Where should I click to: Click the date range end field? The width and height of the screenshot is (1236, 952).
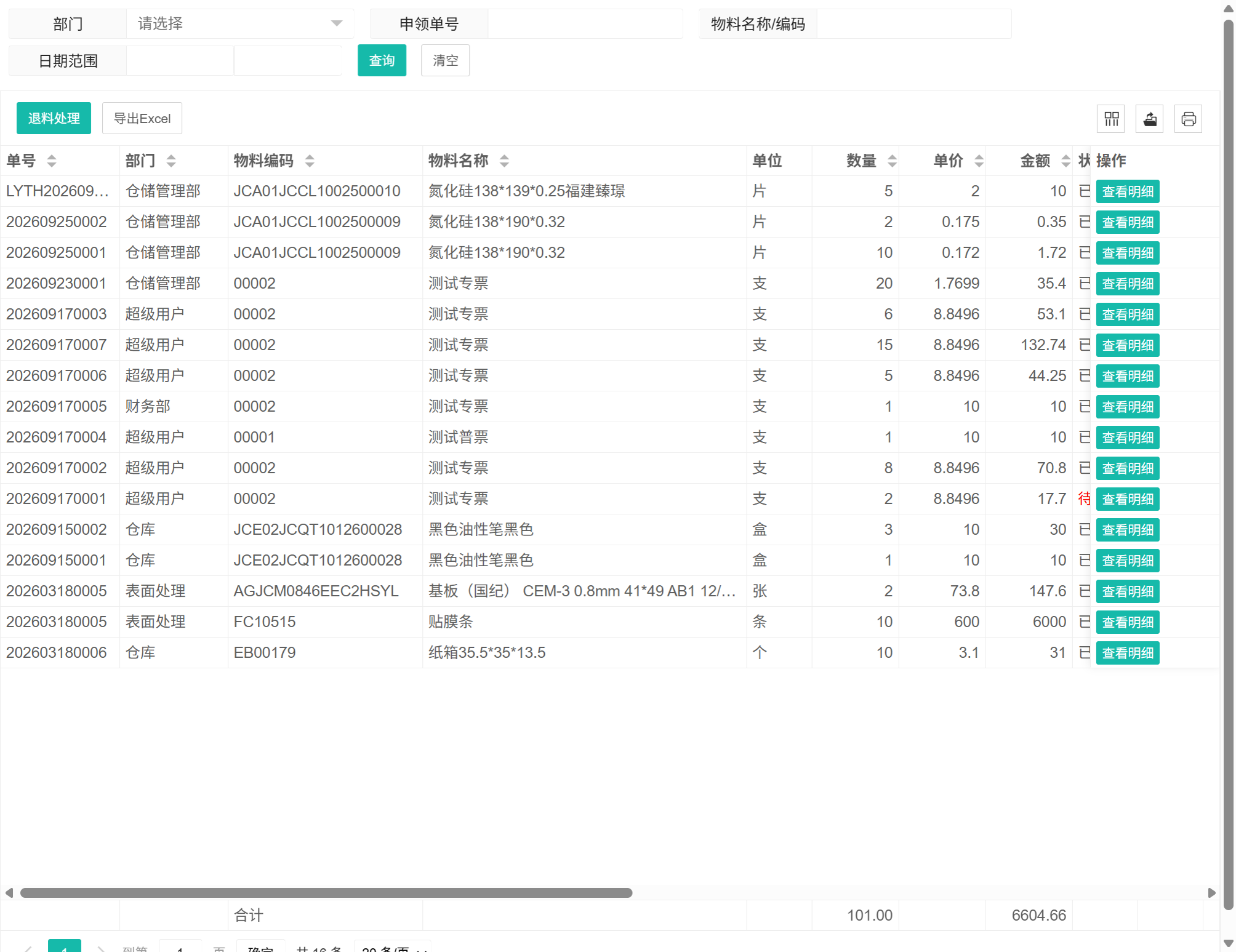tap(287, 61)
